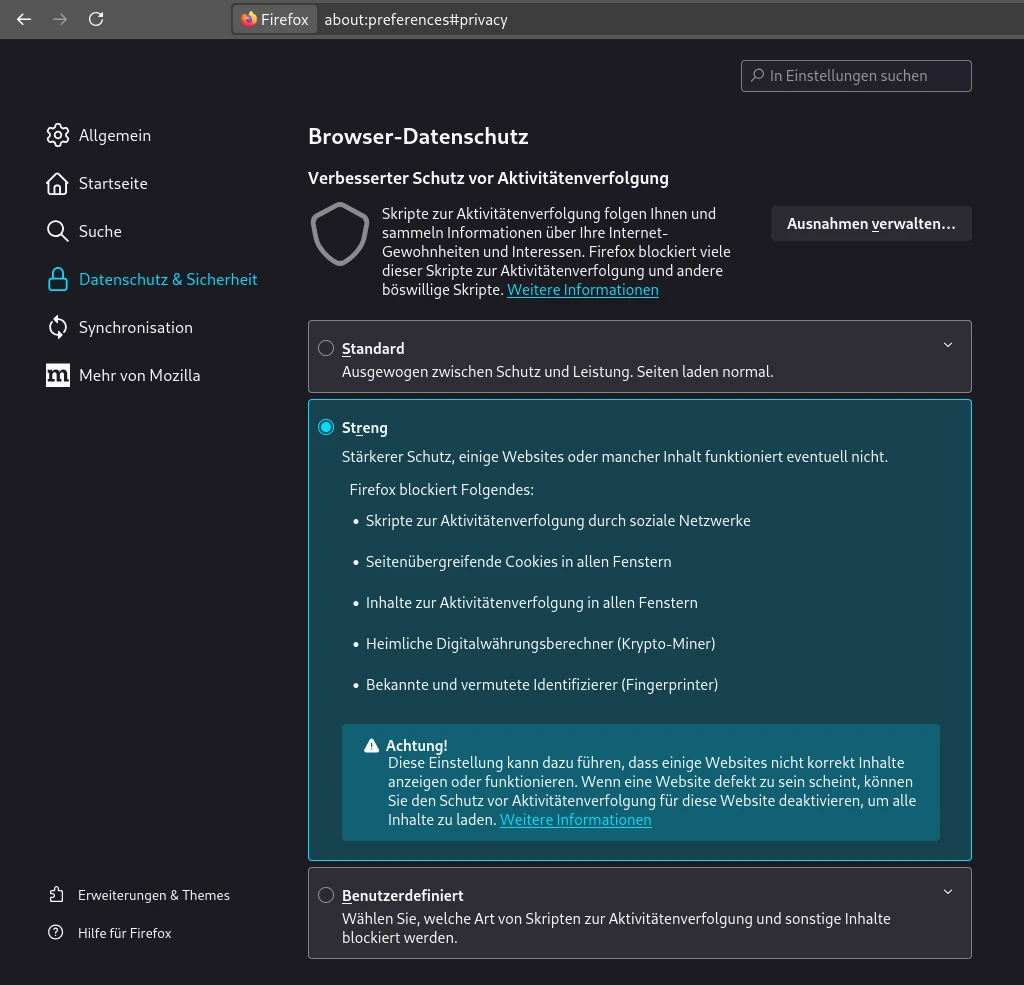The height and width of the screenshot is (985, 1024).
Task: Expand the Standard option details chevron
Action: [948, 345]
